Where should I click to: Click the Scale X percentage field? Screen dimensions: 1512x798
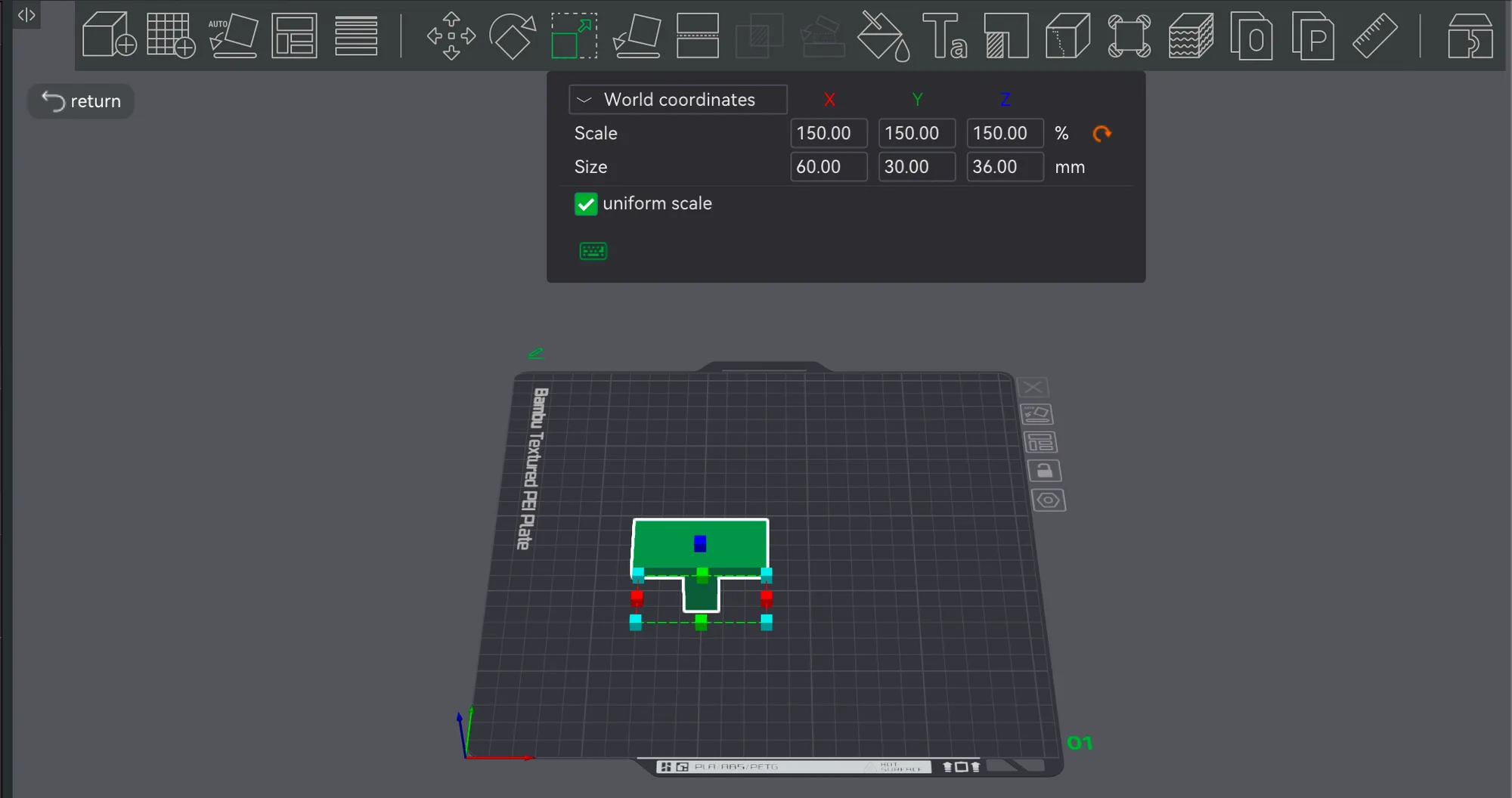coord(829,133)
